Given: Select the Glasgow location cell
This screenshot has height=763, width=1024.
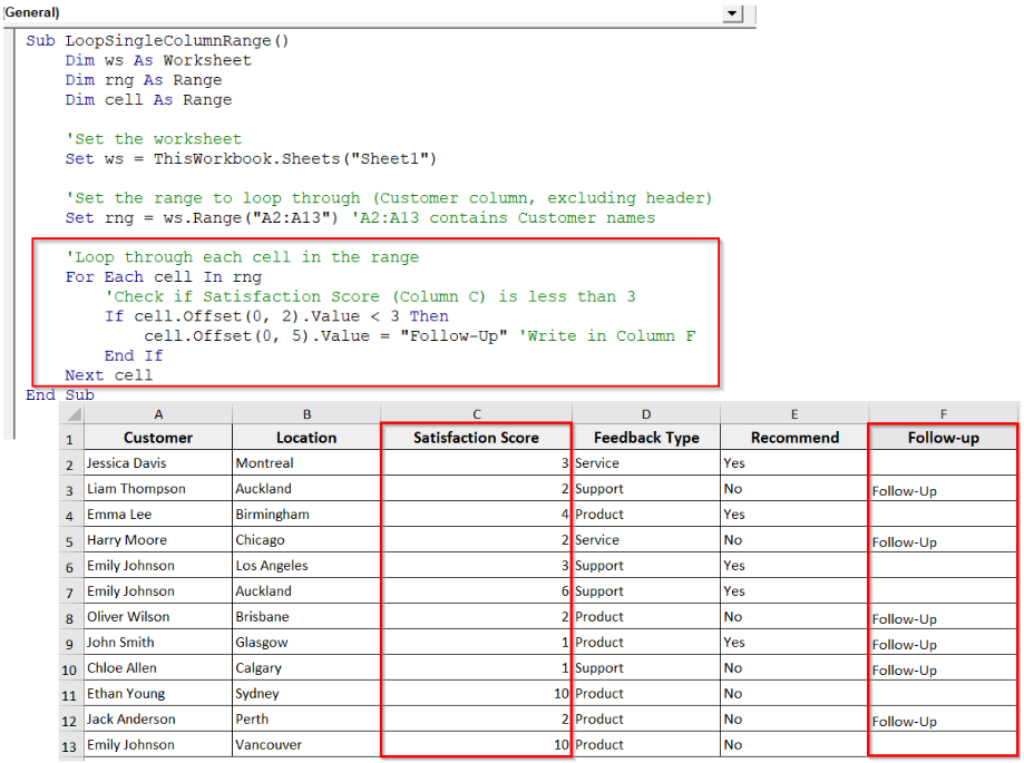Looking at the screenshot, I should (x=306, y=643).
